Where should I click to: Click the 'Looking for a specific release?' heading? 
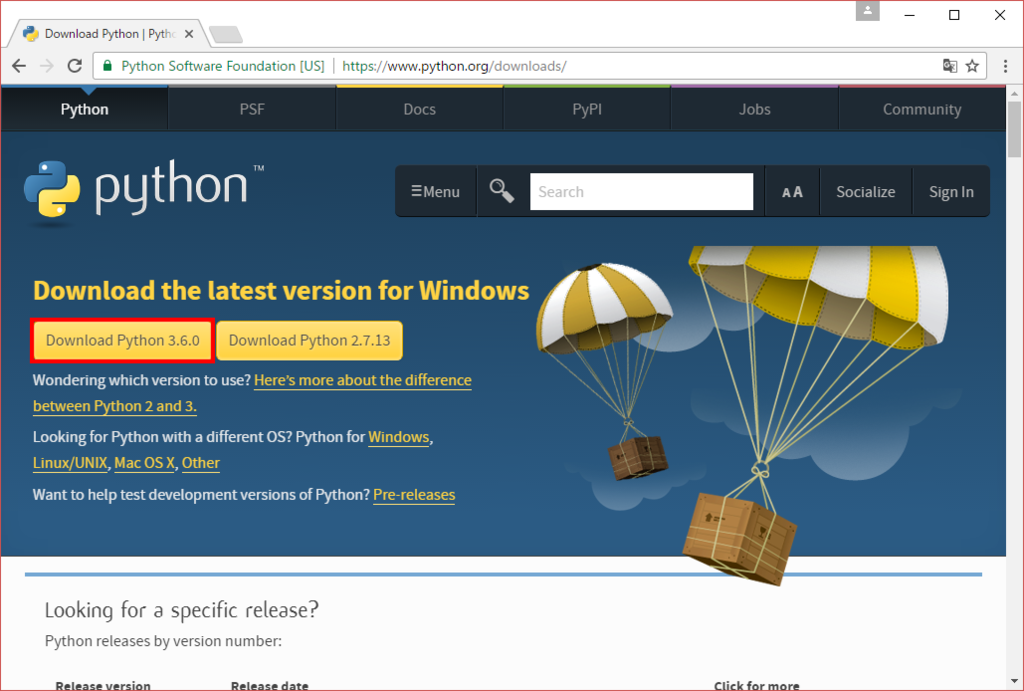[x=182, y=610]
